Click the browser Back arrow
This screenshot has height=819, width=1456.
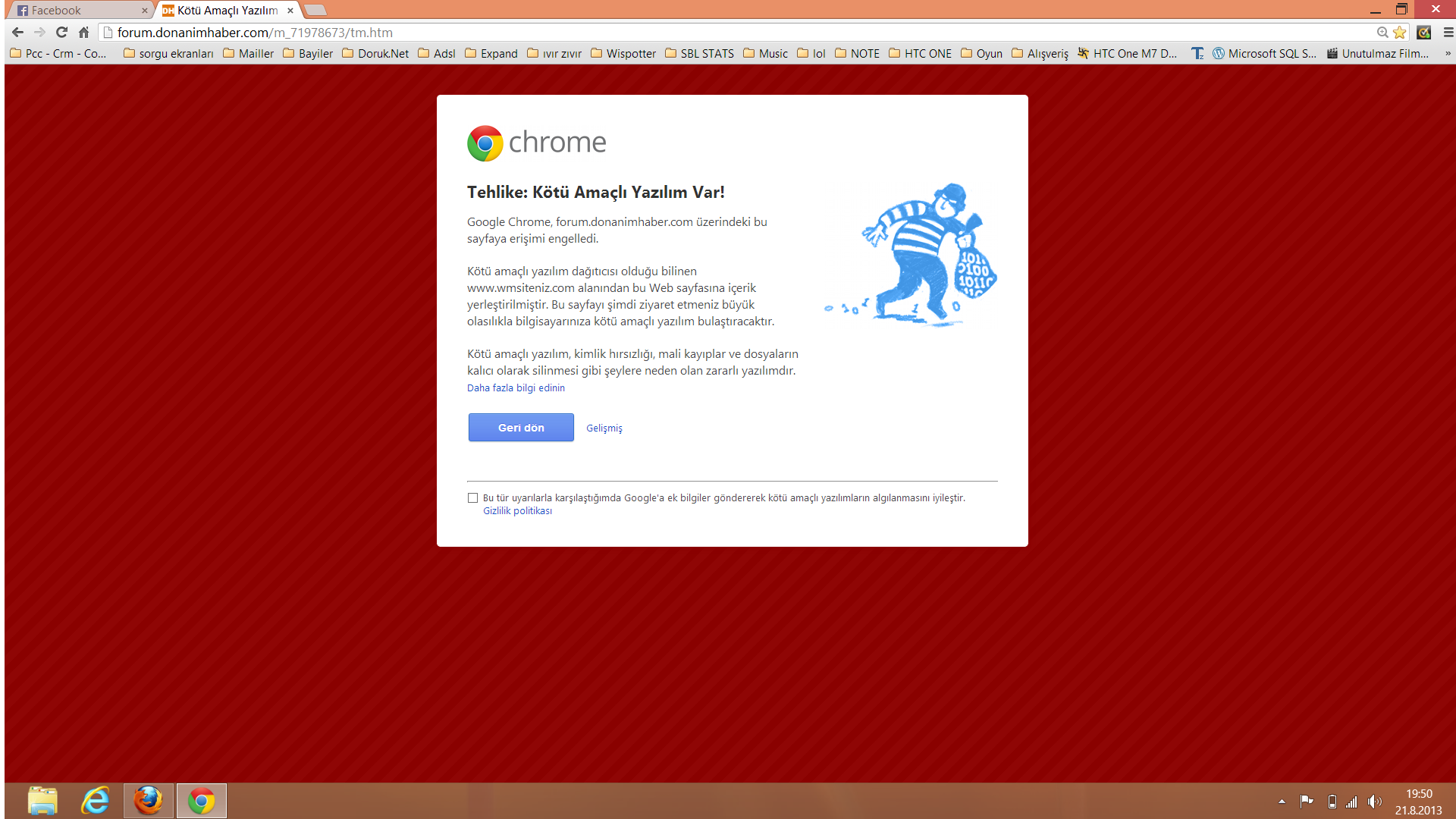point(18,33)
